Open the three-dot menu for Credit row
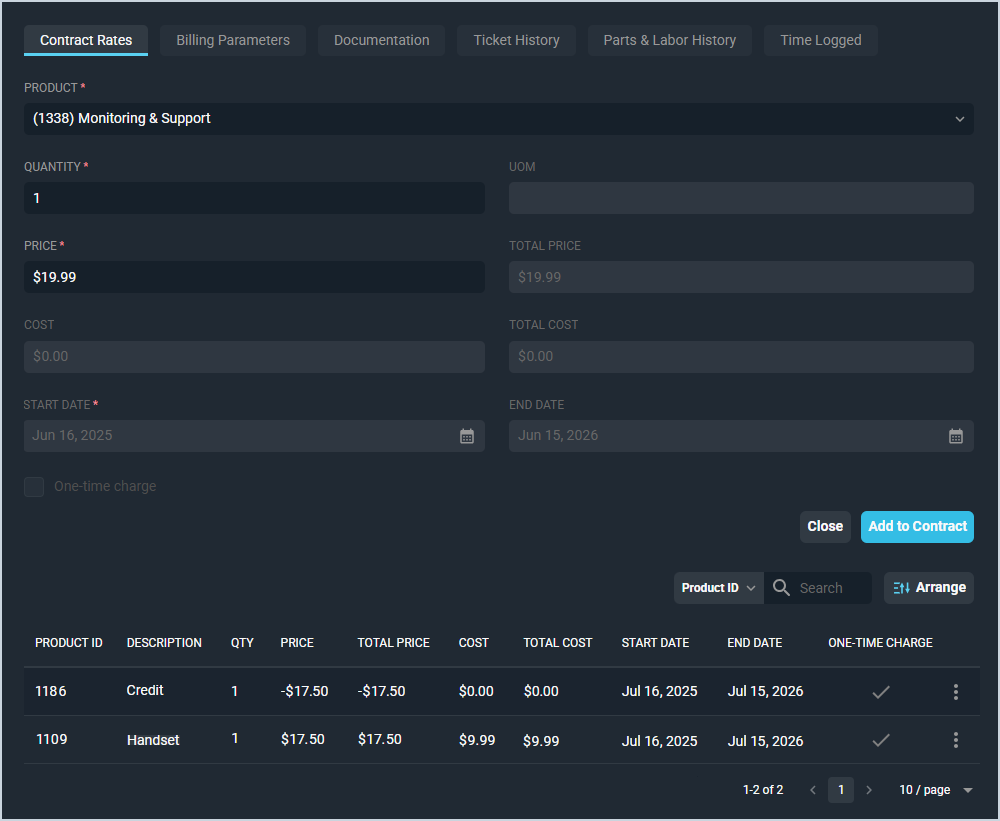Screen dimensions: 1000x821 click(955, 692)
